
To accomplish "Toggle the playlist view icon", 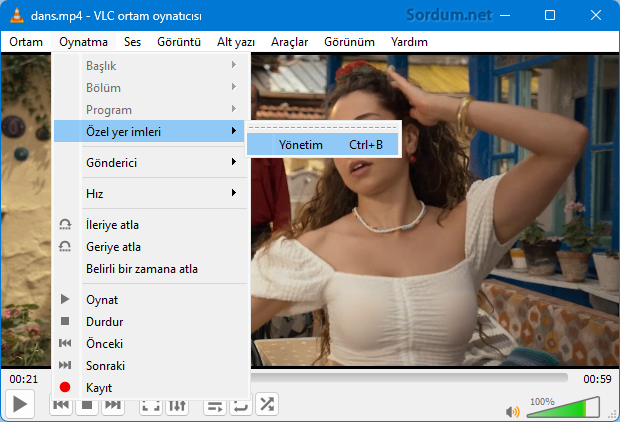I will point(215,405).
